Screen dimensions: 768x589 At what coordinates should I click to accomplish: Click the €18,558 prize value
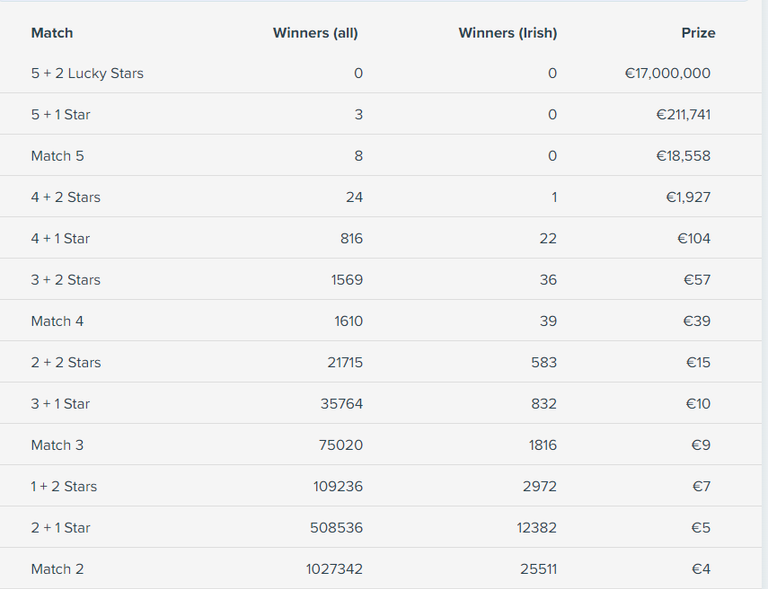pyautogui.click(x=683, y=156)
